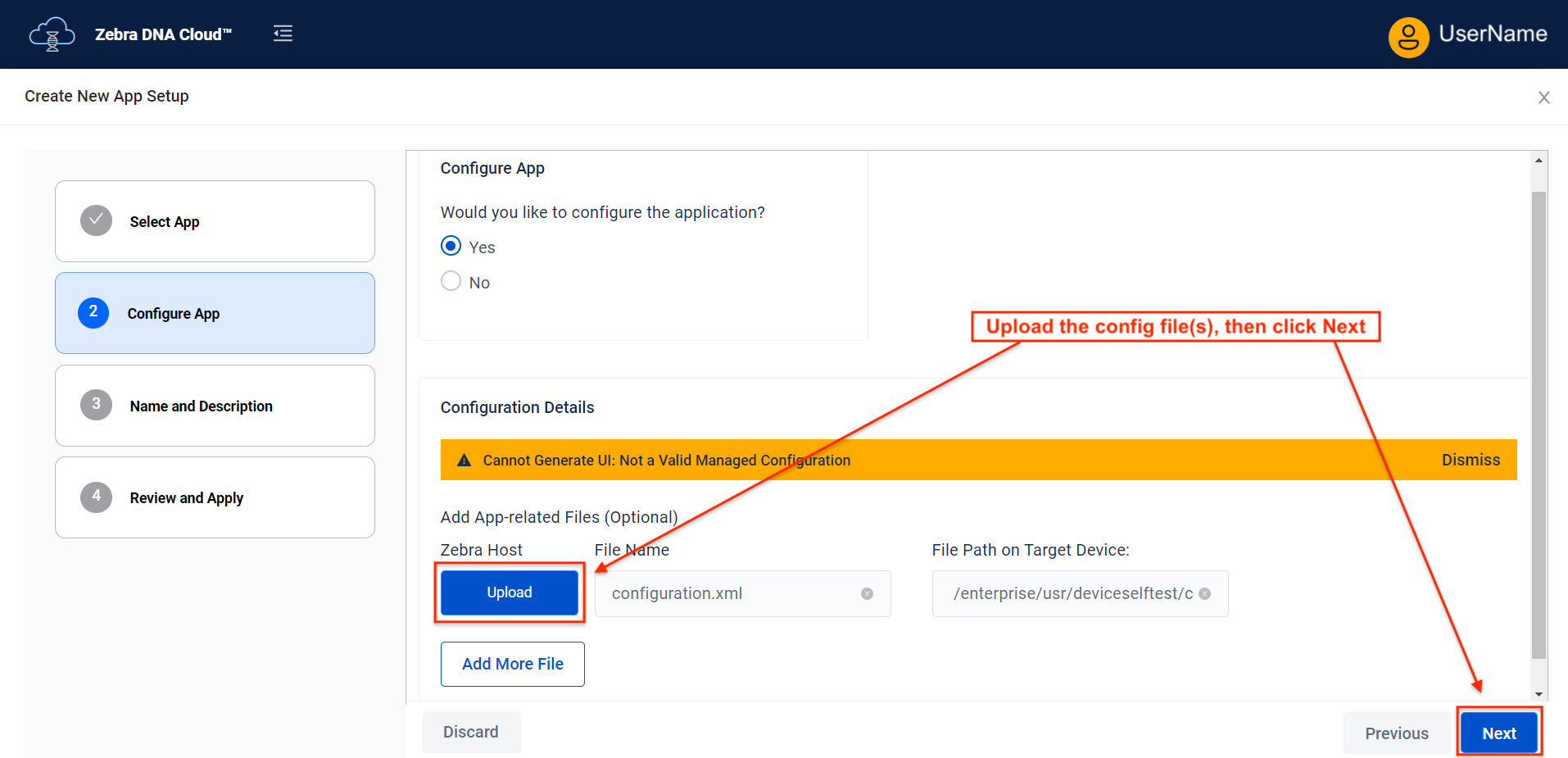Click Add More File button
This screenshot has height=758, width=1568.
tap(512, 664)
